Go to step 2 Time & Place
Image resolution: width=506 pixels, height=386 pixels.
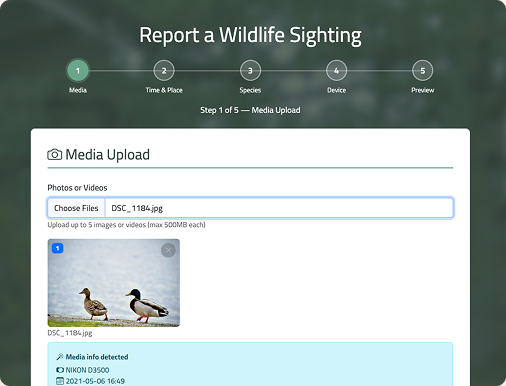164,70
